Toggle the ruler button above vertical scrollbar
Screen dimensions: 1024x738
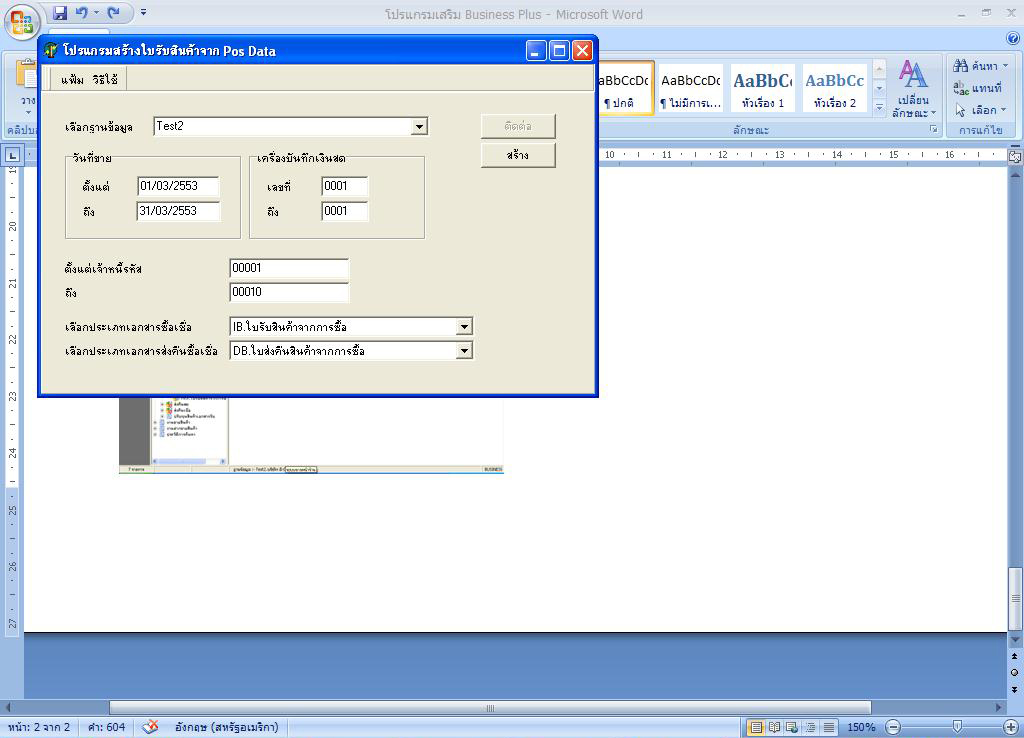click(x=1015, y=156)
